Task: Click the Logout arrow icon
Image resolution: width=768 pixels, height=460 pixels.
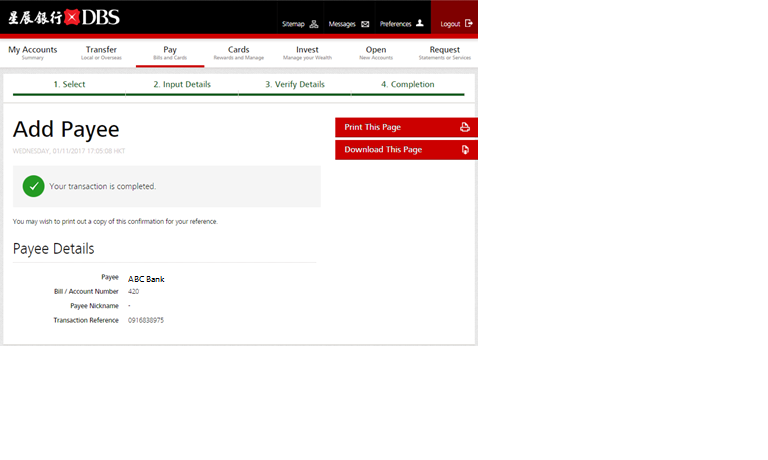Action: (x=469, y=23)
